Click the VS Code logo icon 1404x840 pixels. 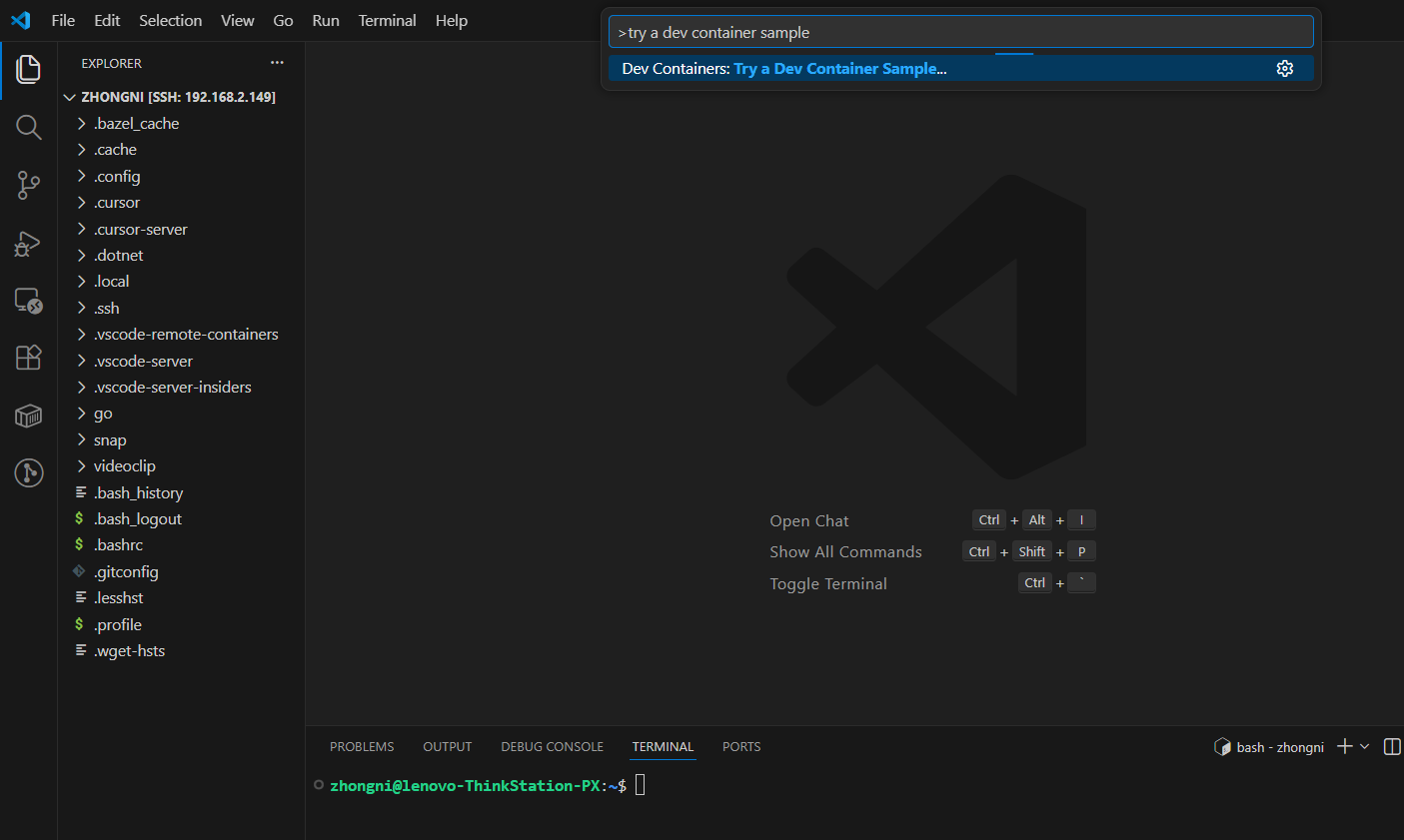pyautogui.click(x=20, y=20)
